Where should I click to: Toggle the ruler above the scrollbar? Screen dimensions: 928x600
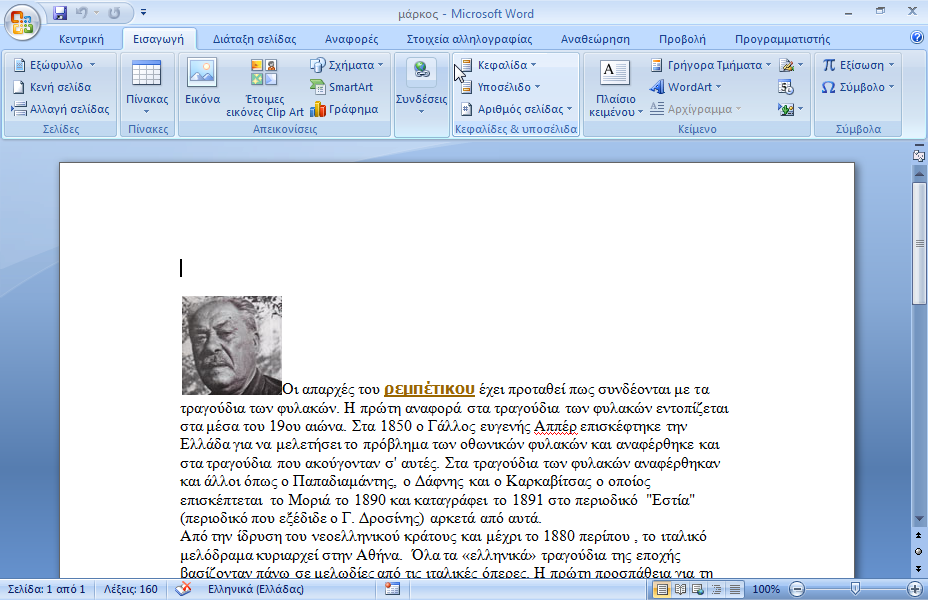coord(917,155)
